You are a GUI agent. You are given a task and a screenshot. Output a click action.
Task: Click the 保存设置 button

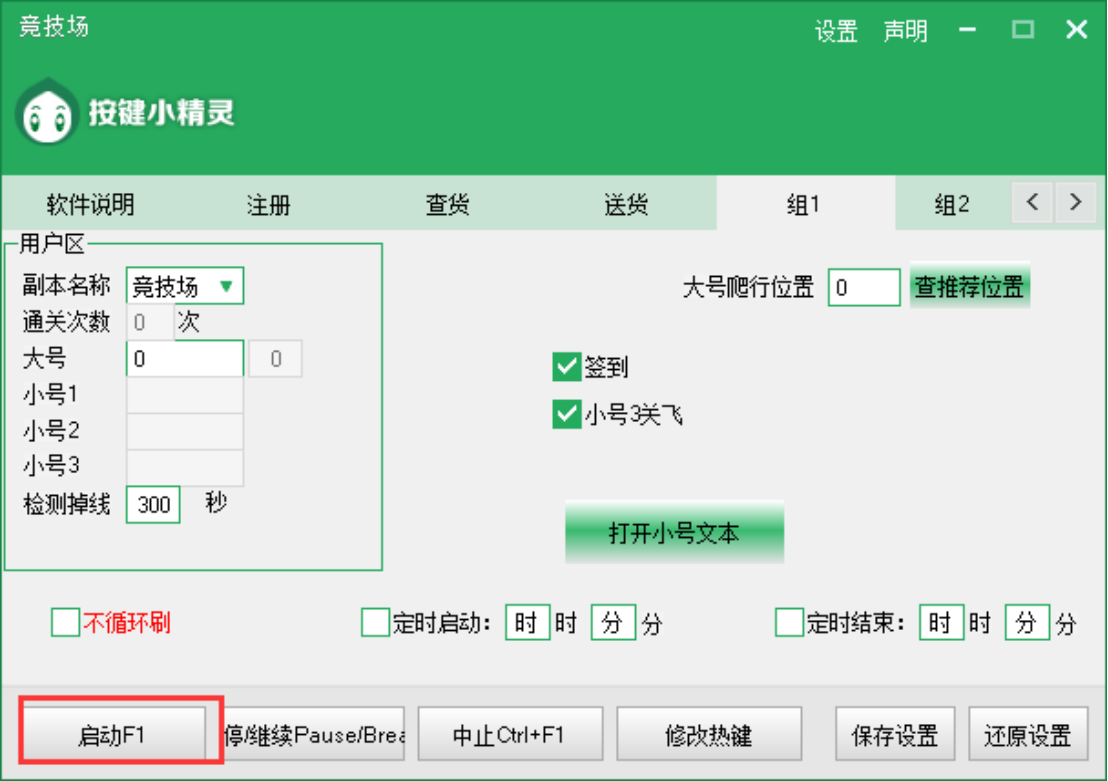(895, 736)
